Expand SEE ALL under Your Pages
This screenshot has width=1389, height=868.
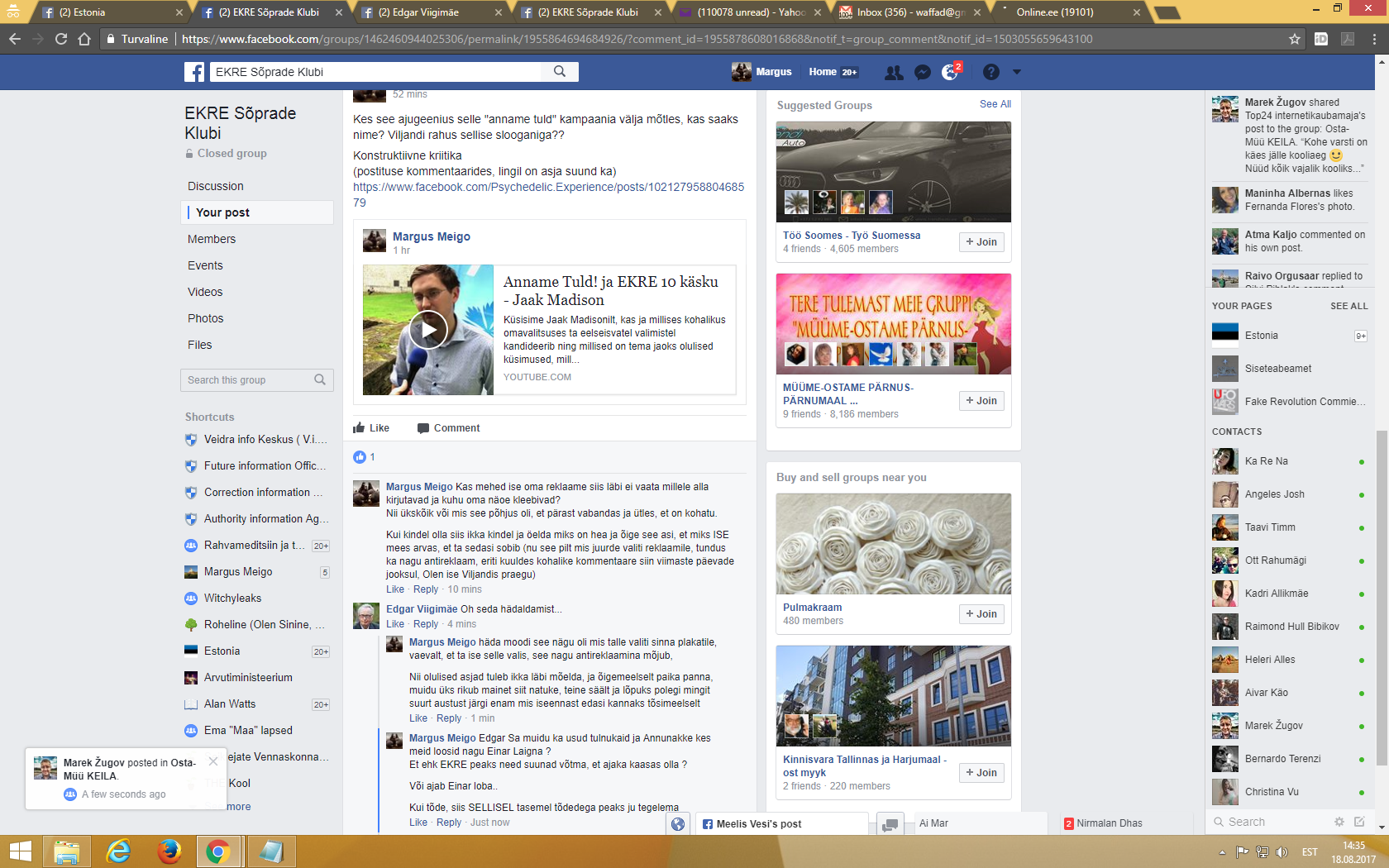point(1348,306)
